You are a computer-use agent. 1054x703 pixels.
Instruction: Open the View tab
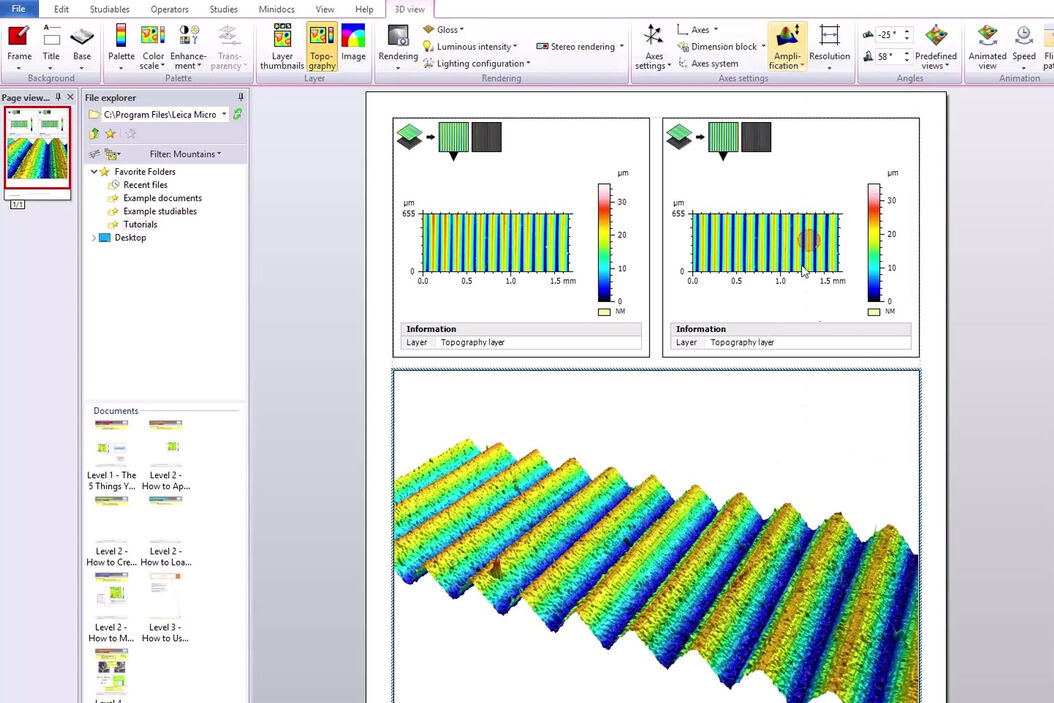(x=325, y=9)
